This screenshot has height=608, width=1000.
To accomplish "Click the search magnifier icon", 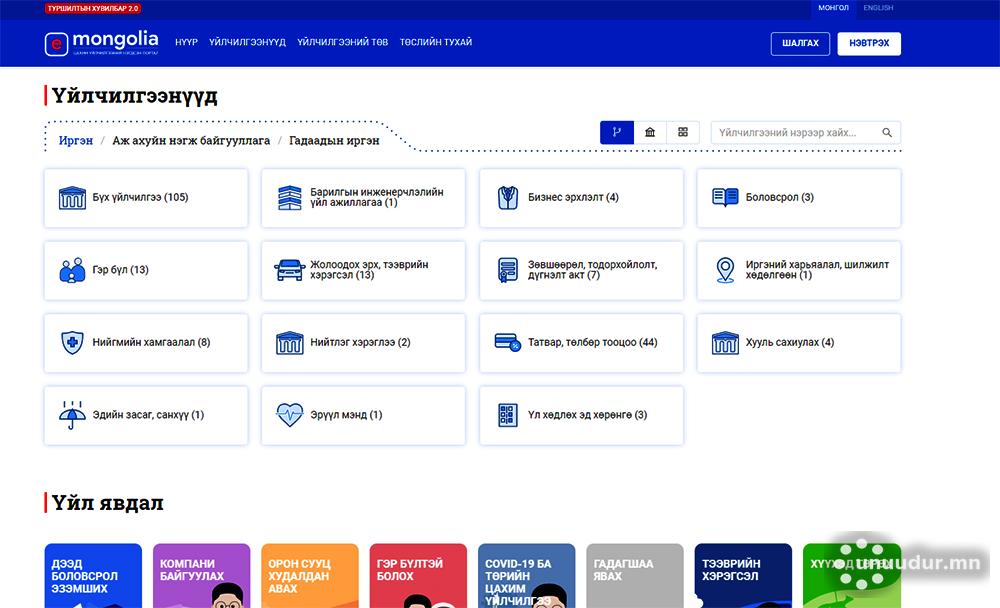I will (x=887, y=132).
